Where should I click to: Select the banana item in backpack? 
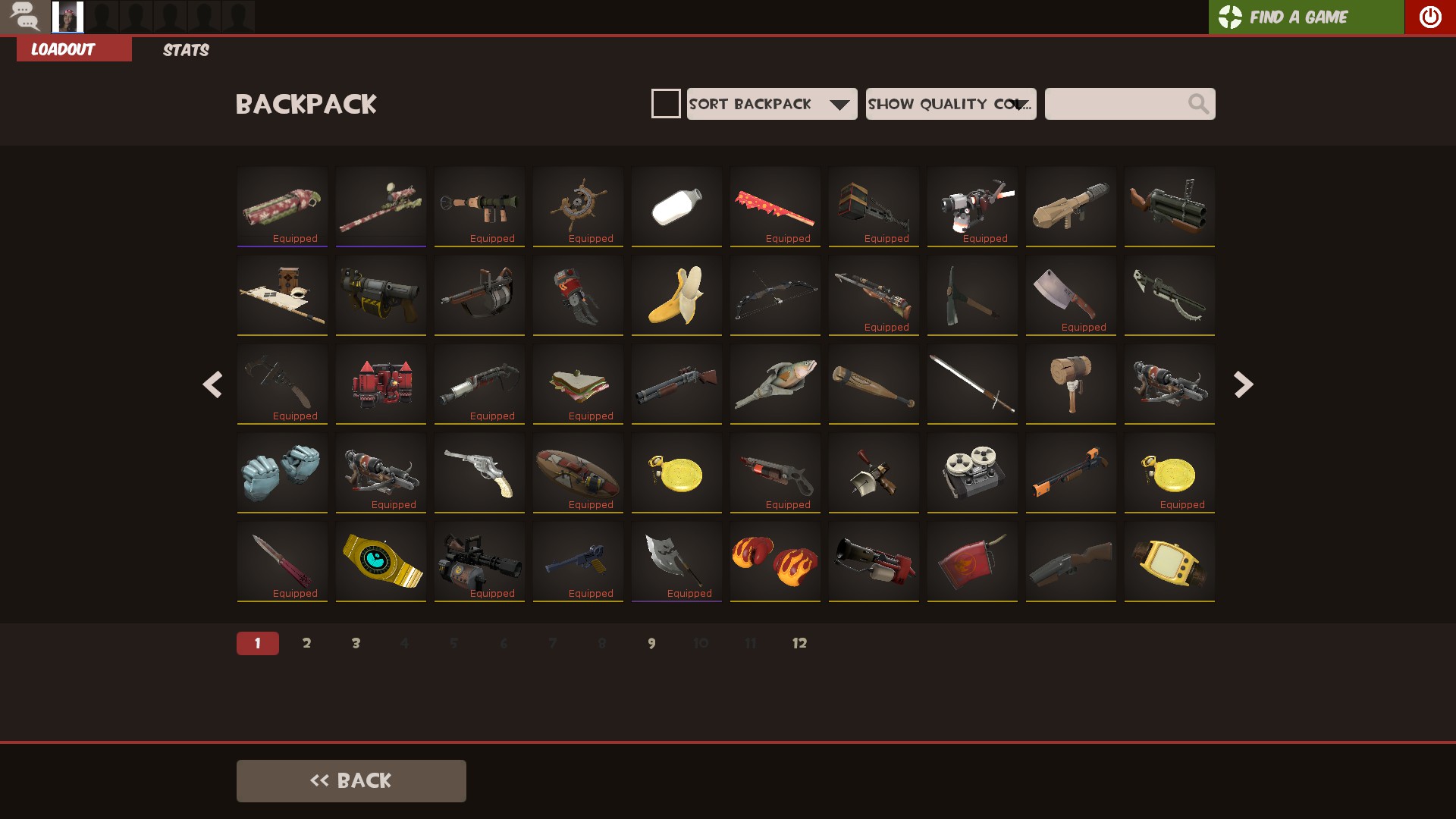click(x=676, y=295)
